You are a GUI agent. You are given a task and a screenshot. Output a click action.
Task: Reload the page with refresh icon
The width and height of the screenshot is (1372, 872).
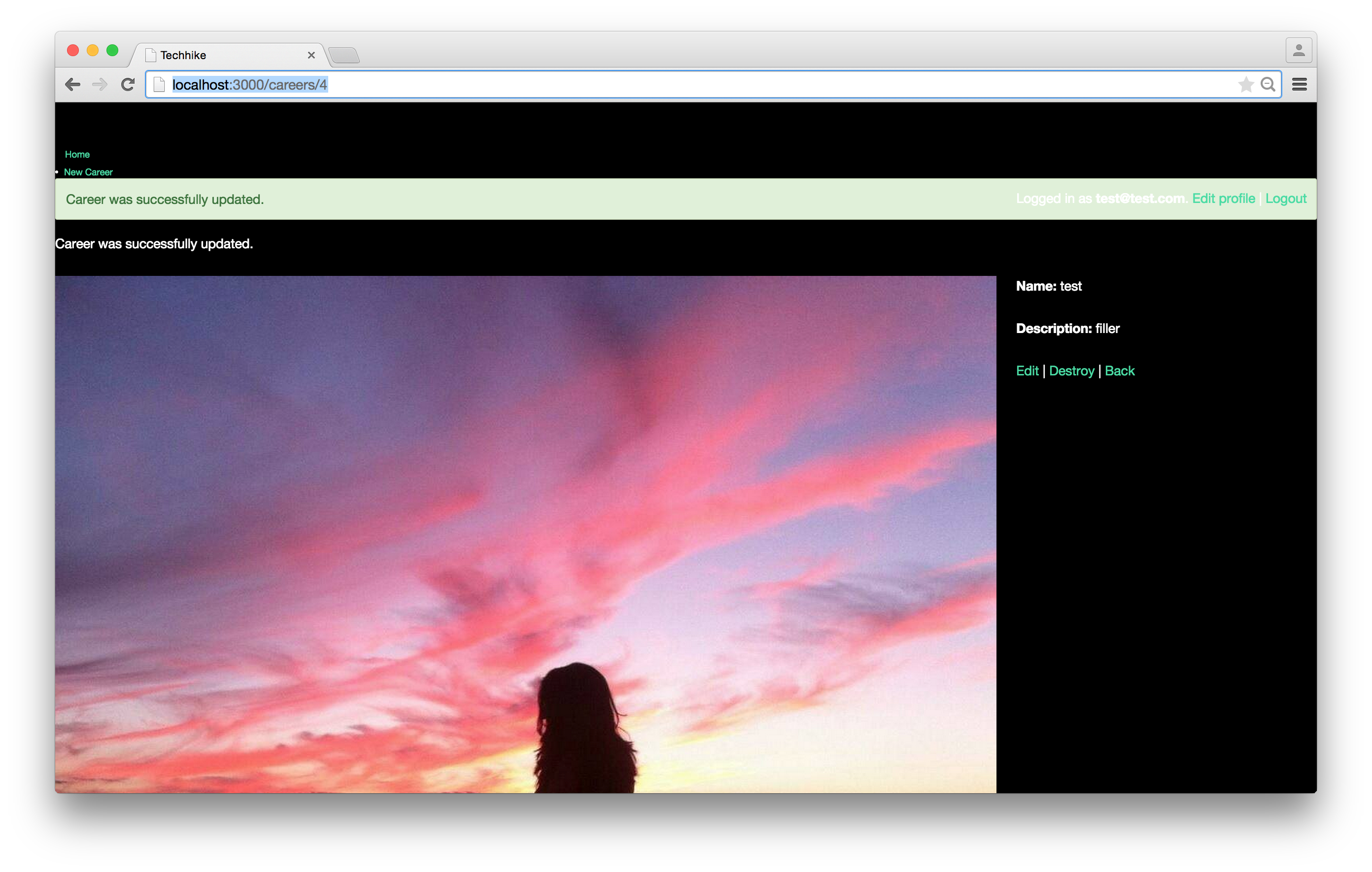pos(128,85)
